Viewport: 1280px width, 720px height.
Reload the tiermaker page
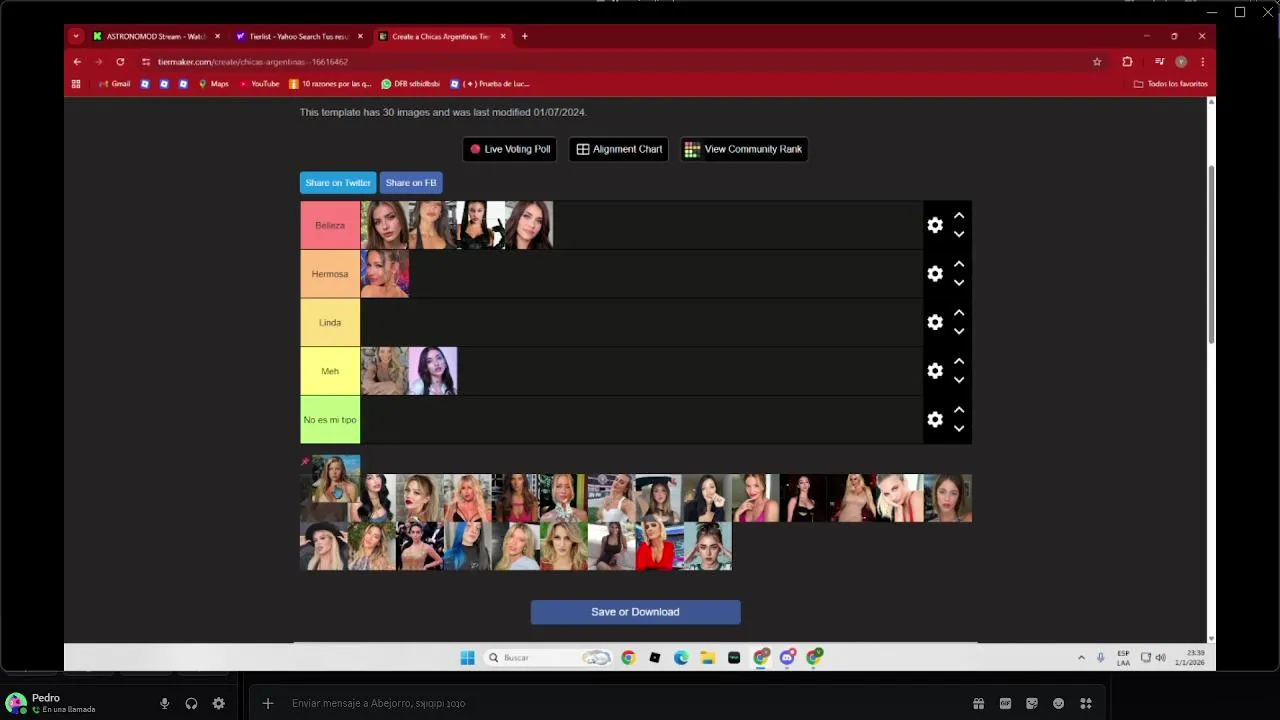(120, 62)
